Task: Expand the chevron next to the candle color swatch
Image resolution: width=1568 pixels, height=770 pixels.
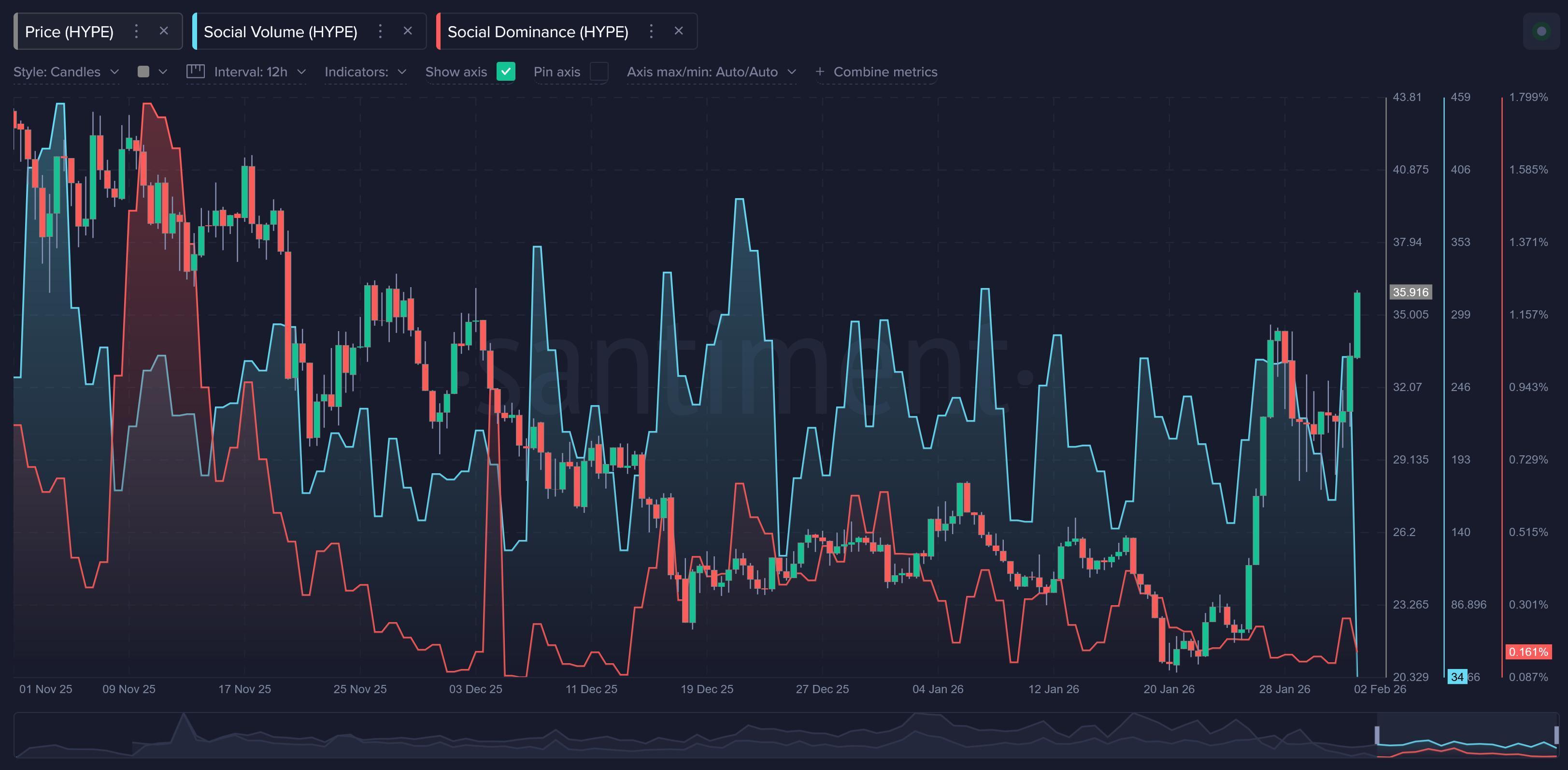Action: (x=162, y=71)
